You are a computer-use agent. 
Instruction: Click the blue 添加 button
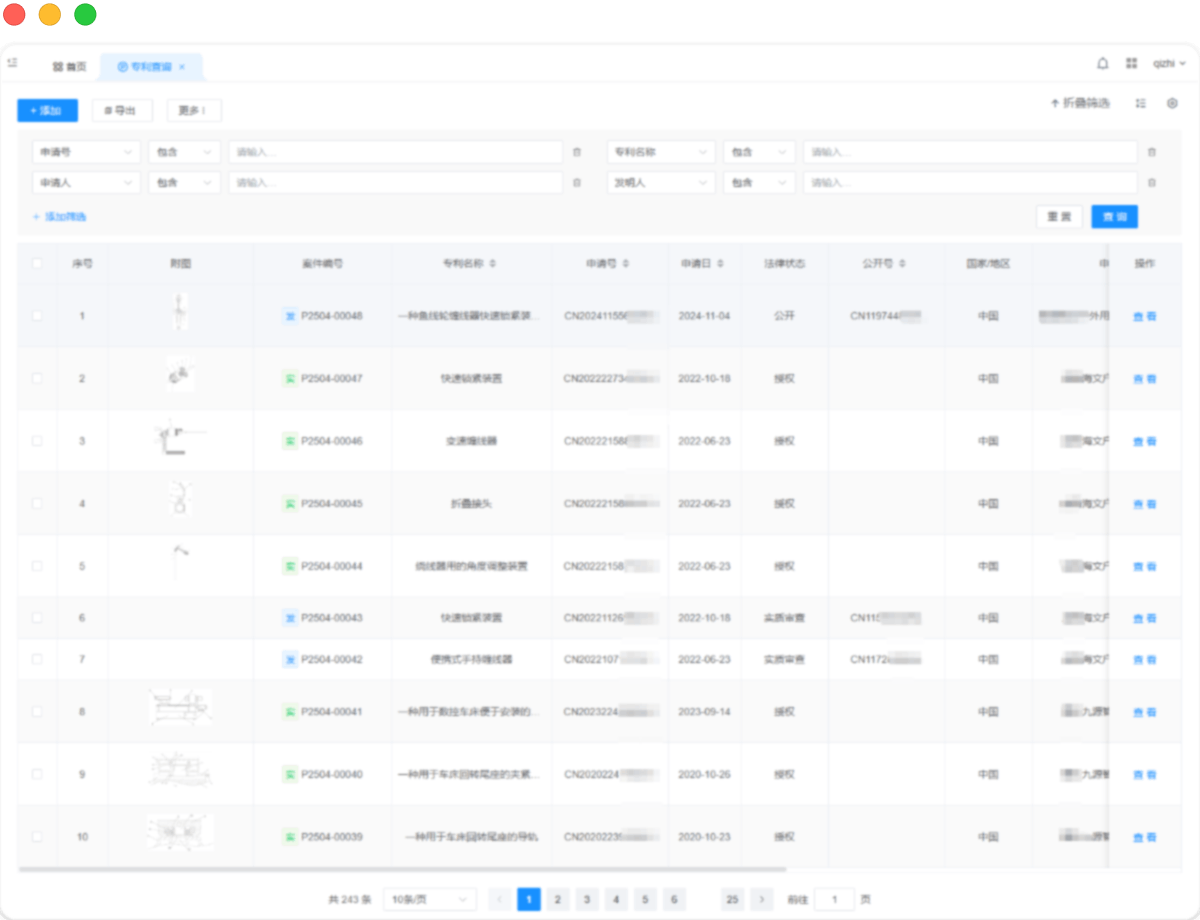point(47,111)
